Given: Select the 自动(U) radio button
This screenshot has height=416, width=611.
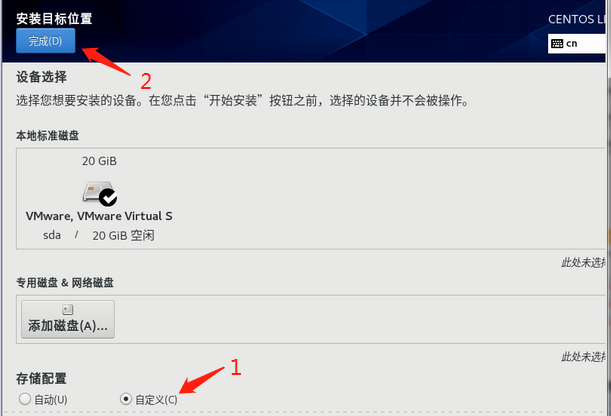Looking at the screenshot, I should (25, 399).
